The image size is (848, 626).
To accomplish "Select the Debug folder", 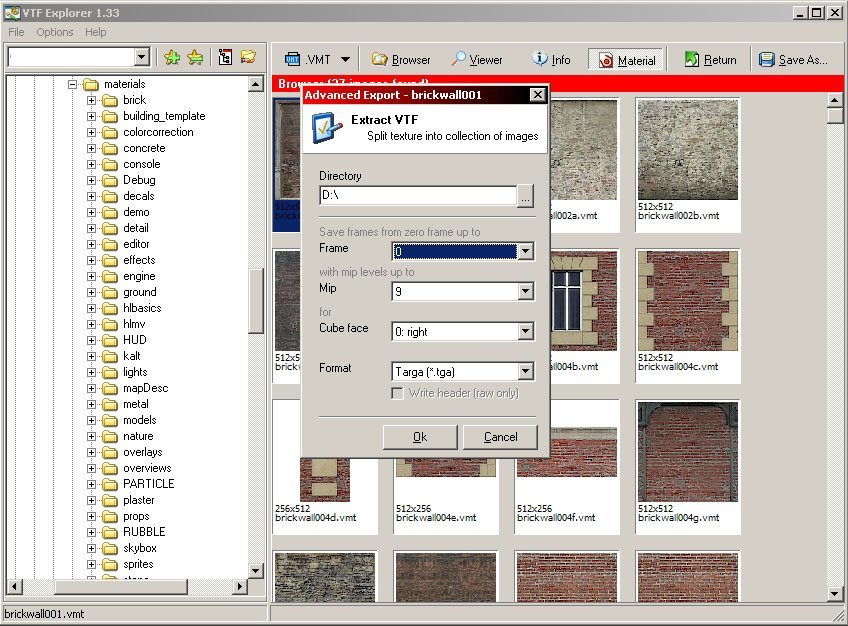I will pyautogui.click(x=139, y=180).
